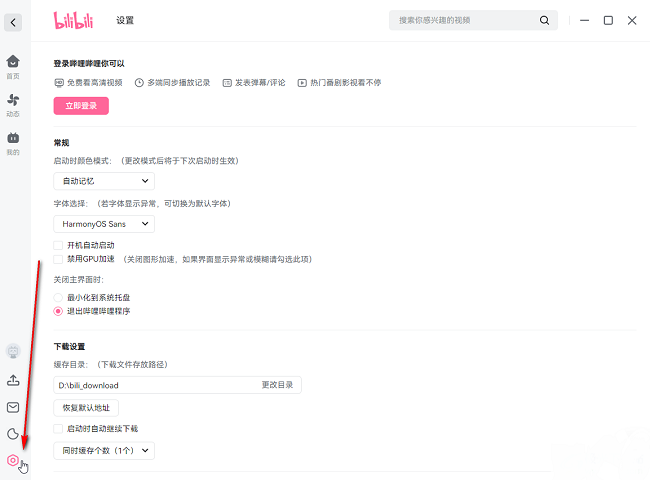The width and height of the screenshot is (650, 480).
Task: Open 自动记忆 color mode dropdown
Action: [104, 181]
